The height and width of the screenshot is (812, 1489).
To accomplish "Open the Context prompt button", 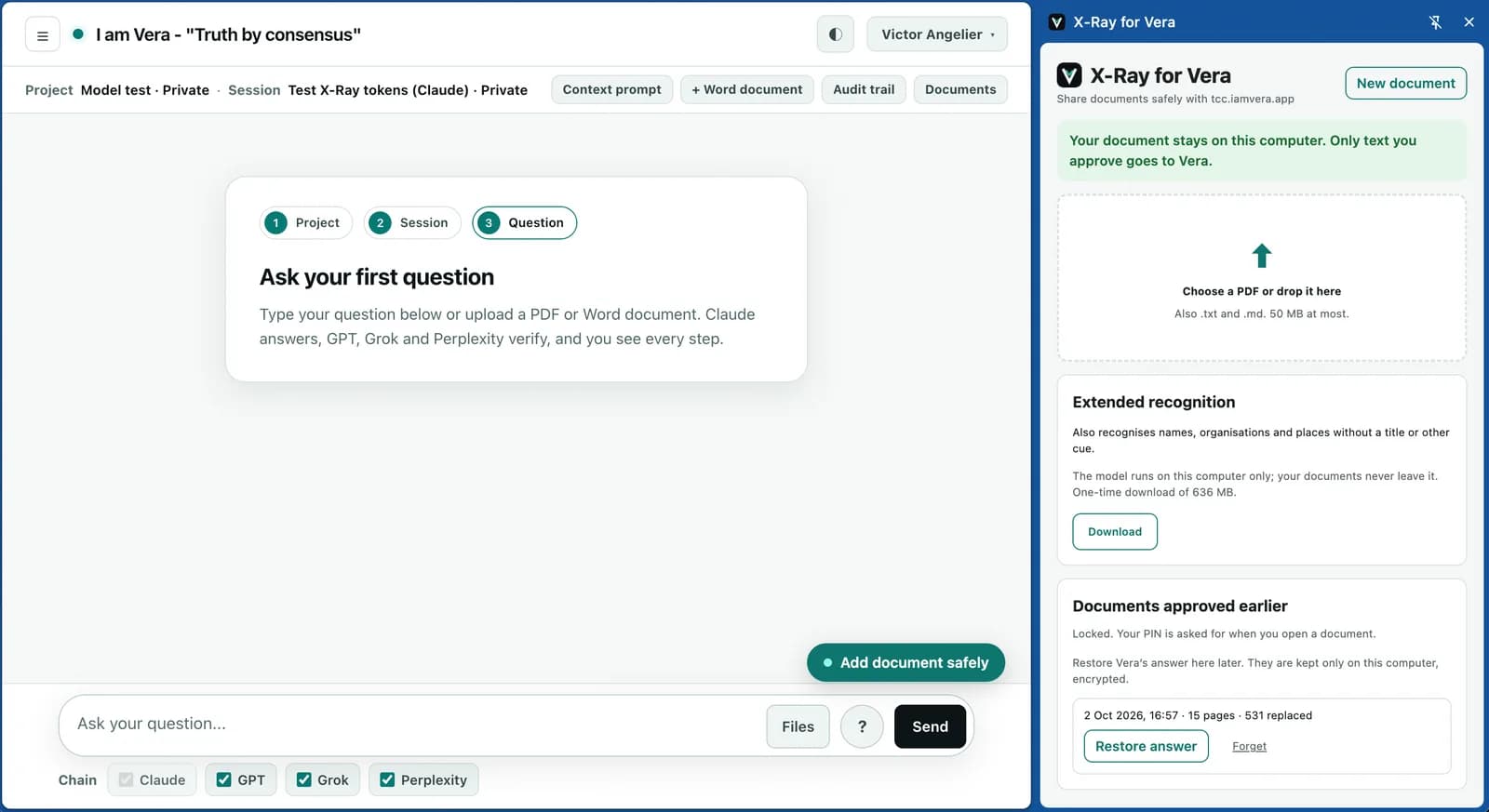I will [x=611, y=89].
